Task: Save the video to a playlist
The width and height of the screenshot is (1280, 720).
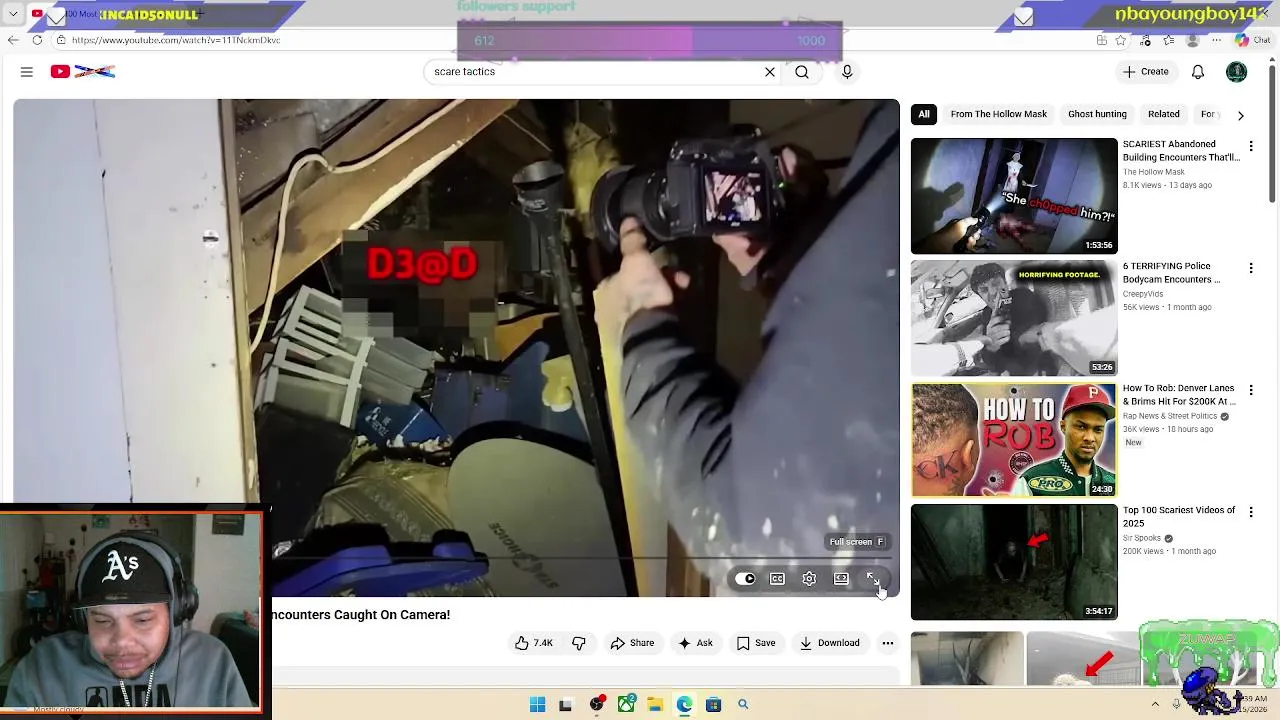Action: click(756, 643)
